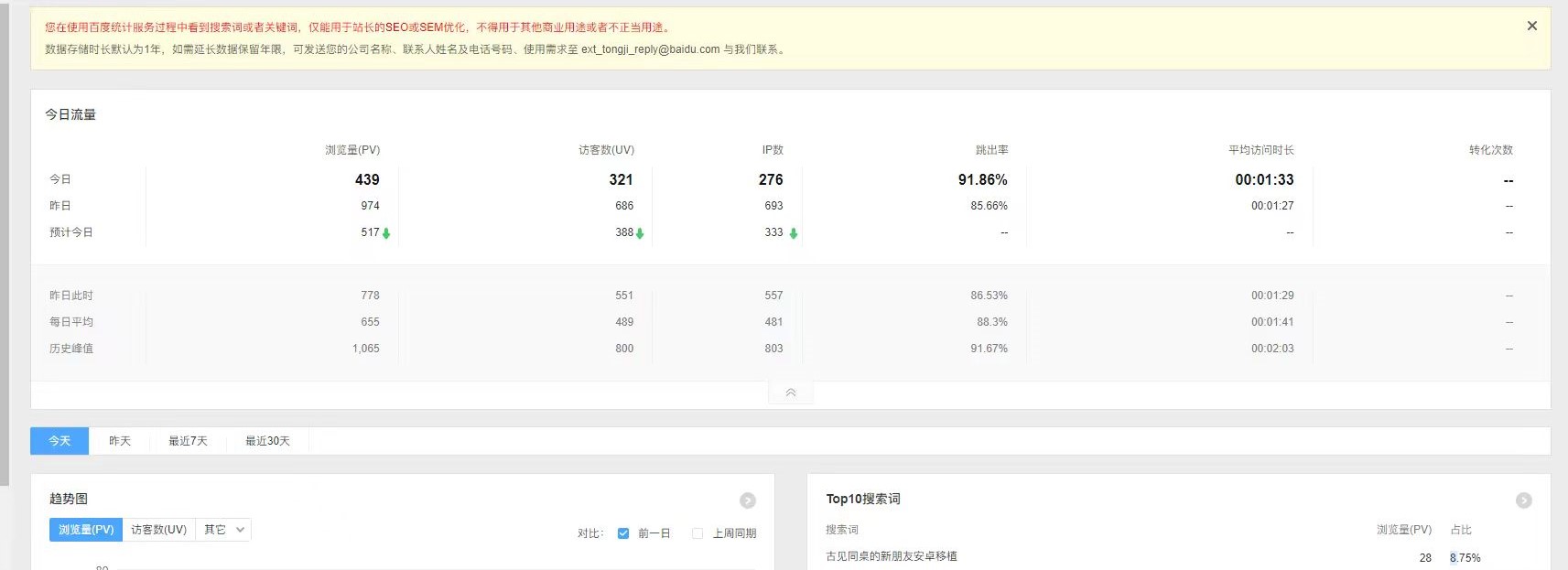Click green down arrow beside predicted IP 333
The height and width of the screenshot is (570, 1568).
794,233
